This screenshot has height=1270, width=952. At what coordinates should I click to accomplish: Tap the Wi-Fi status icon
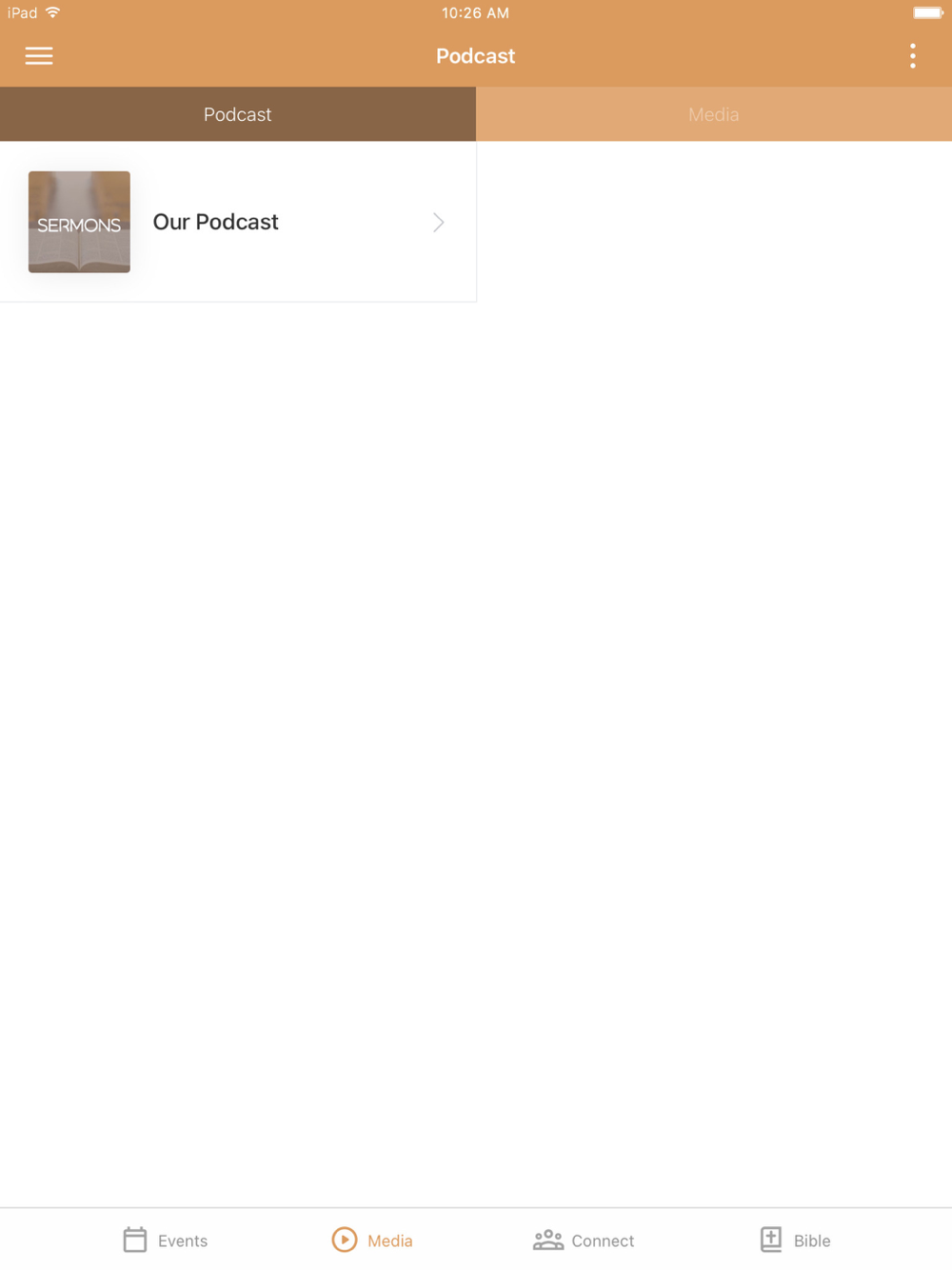53,12
